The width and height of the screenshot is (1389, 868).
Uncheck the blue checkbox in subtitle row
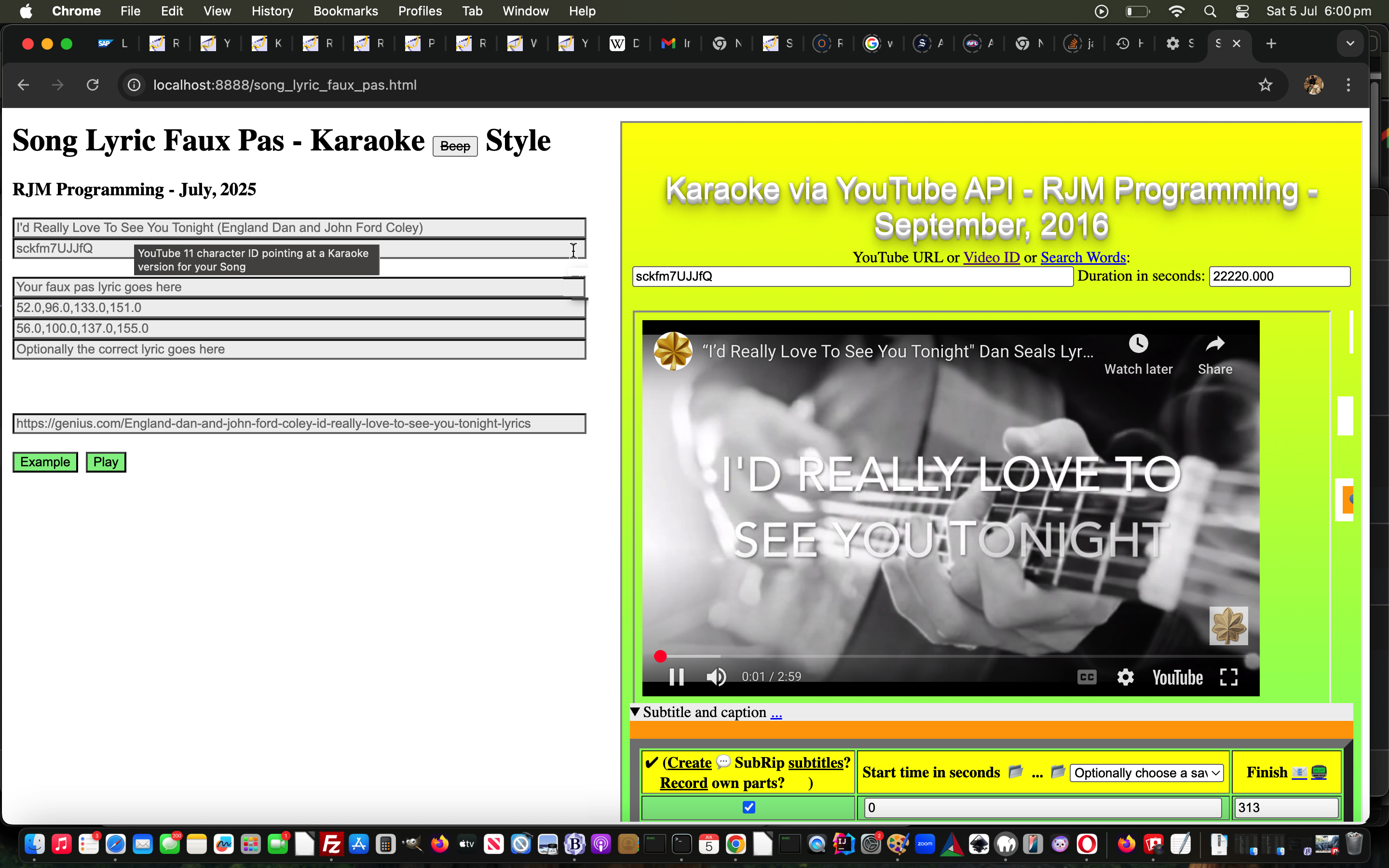tap(749, 807)
